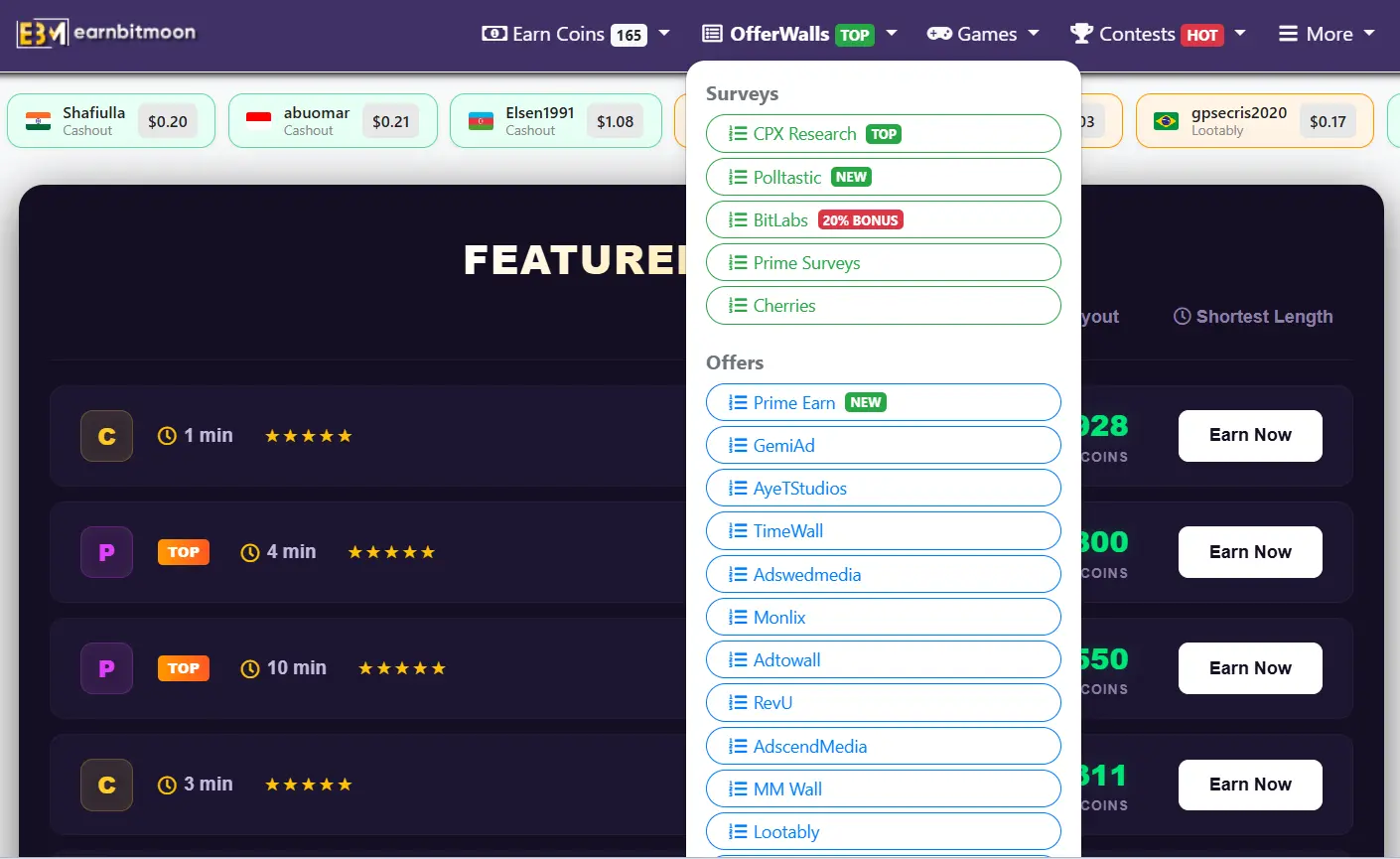Click the Azerbaijan flag beside Elsen1991
Image resolution: width=1400 pixels, height=859 pixels.
coord(481,121)
